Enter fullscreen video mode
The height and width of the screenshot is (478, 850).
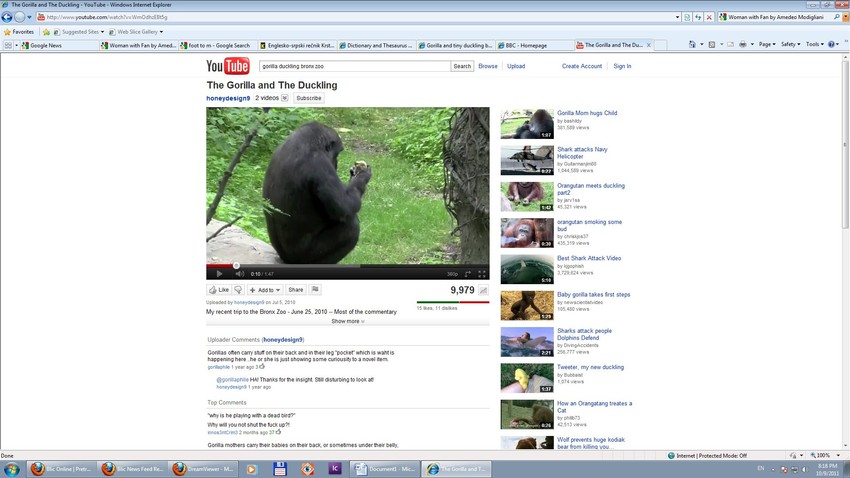click(482, 273)
